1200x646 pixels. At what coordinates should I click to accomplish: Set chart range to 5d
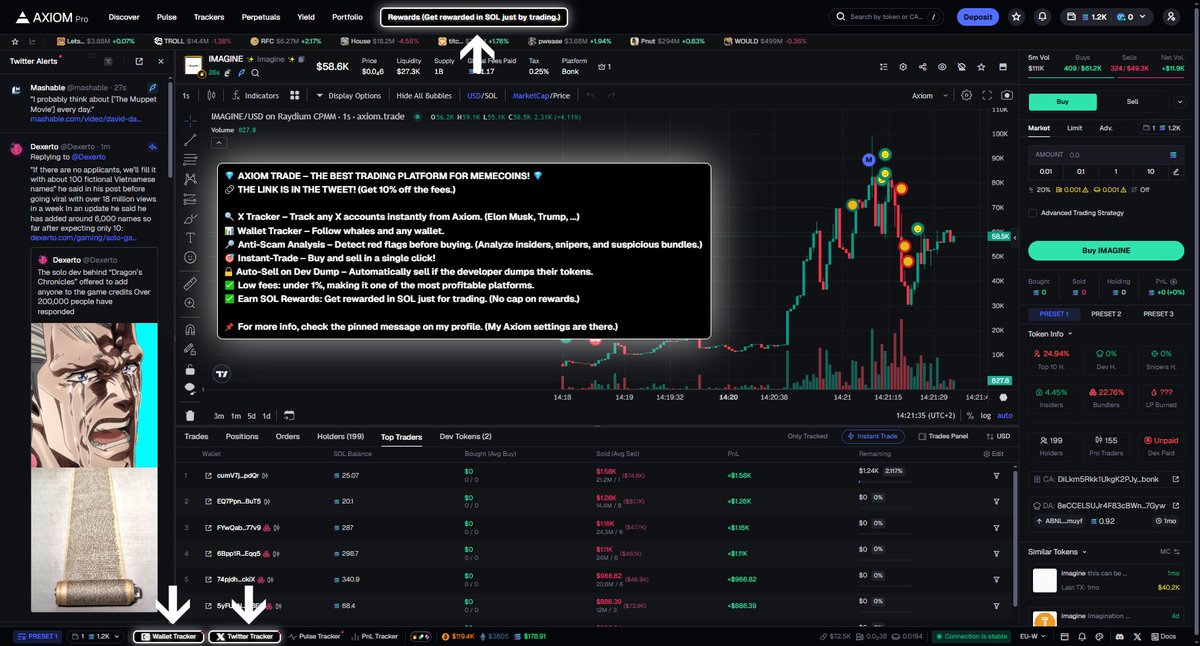pos(251,415)
